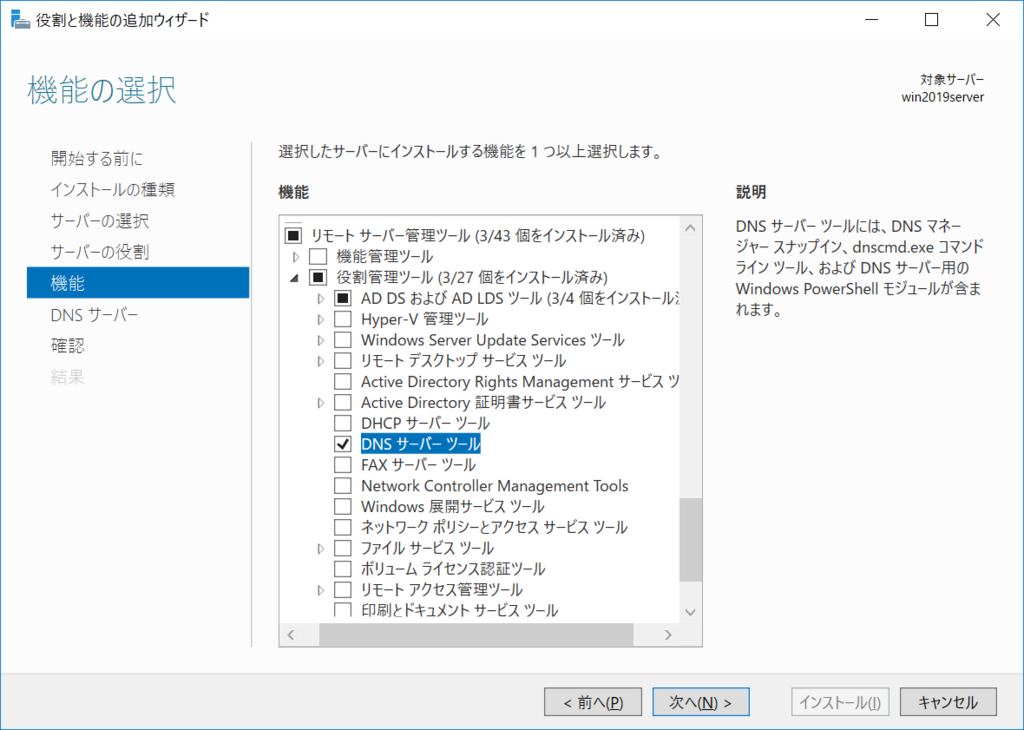Image resolution: width=1024 pixels, height=730 pixels.
Task: Click the wizard server icon in title bar
Action: pyautogui.click(x=20, y=20)
